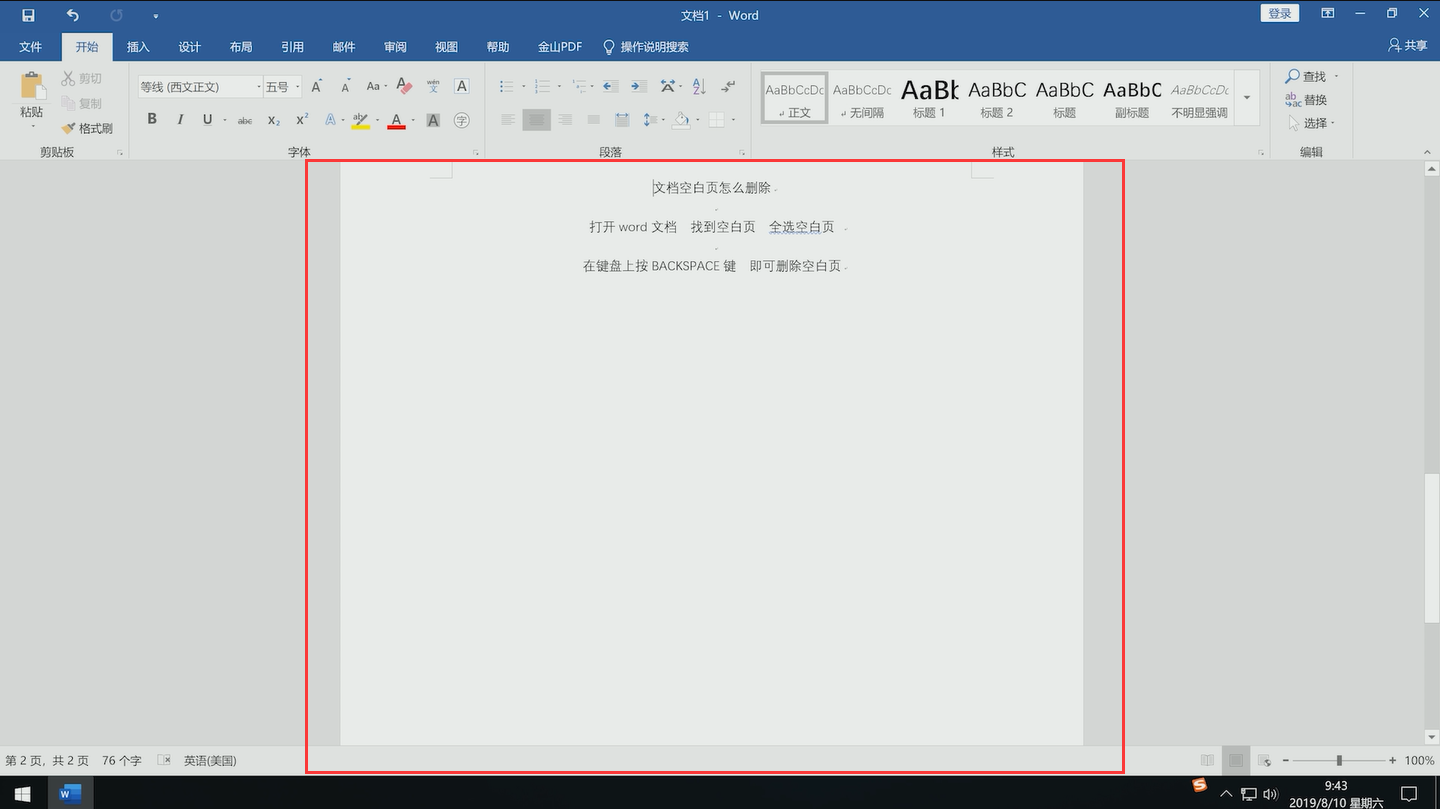Set paragraph alignment to right
Viewport: 1440px width, 809px height.
pos(565,120)
